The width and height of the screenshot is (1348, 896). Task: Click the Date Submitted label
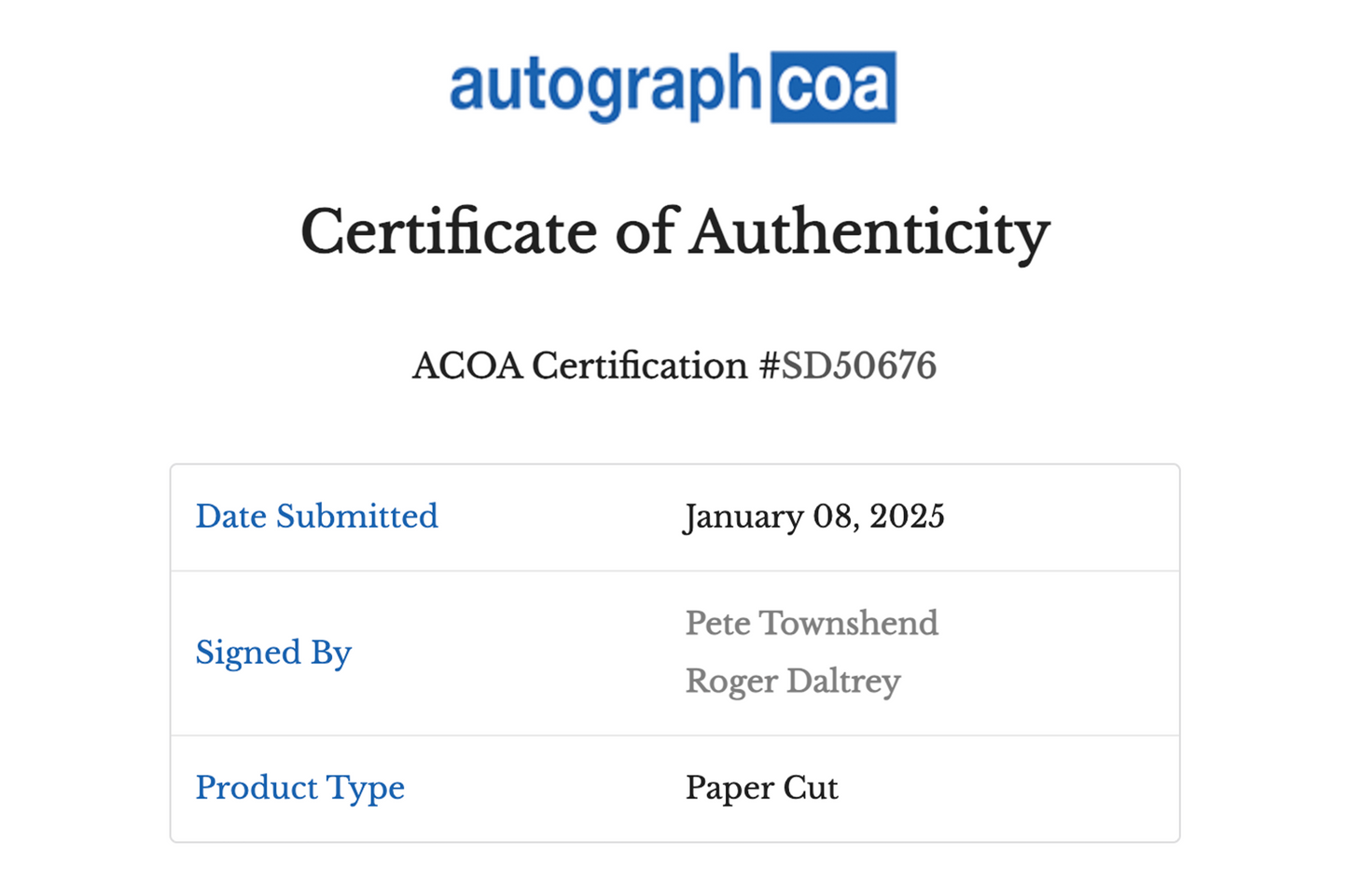(x=316, y=517)
